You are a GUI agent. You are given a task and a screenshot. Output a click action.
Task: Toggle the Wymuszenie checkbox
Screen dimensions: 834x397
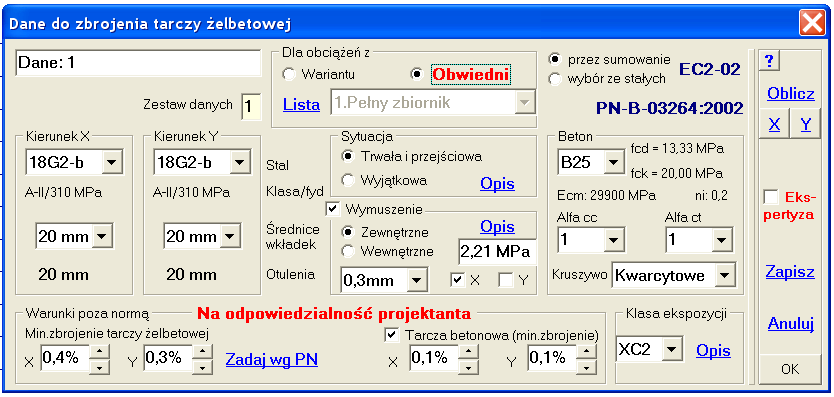[x=333, y=209]
